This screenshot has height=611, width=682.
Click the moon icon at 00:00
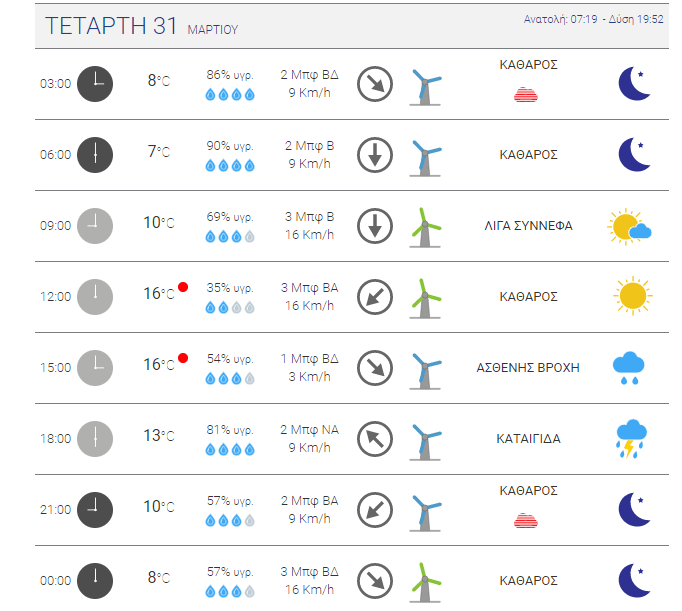click(x=635, y=581)
